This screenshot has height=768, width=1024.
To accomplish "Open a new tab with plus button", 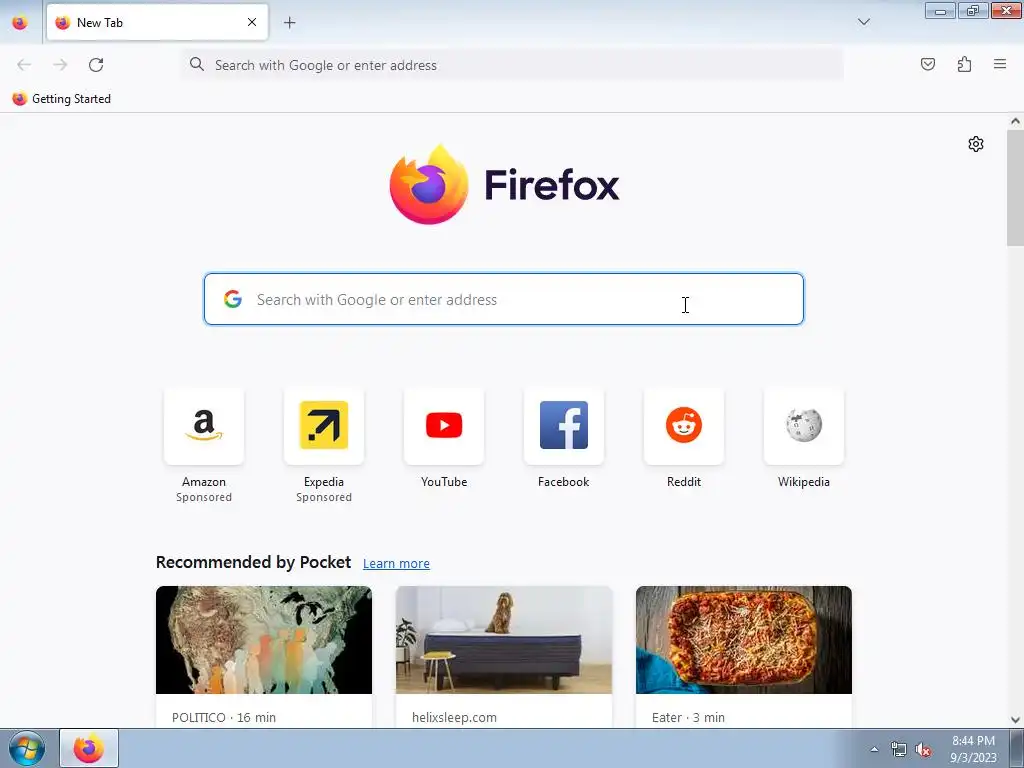I will [x=290, y=23].
